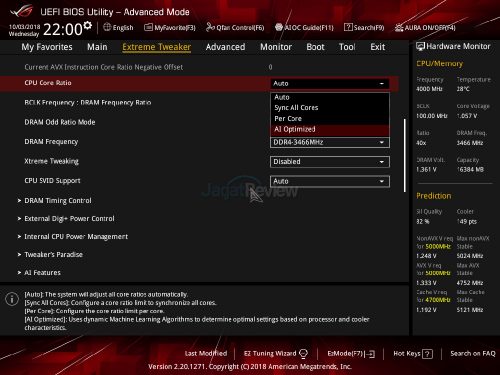Open the Tool tab
500x375 pixels.
coord(347,47)
